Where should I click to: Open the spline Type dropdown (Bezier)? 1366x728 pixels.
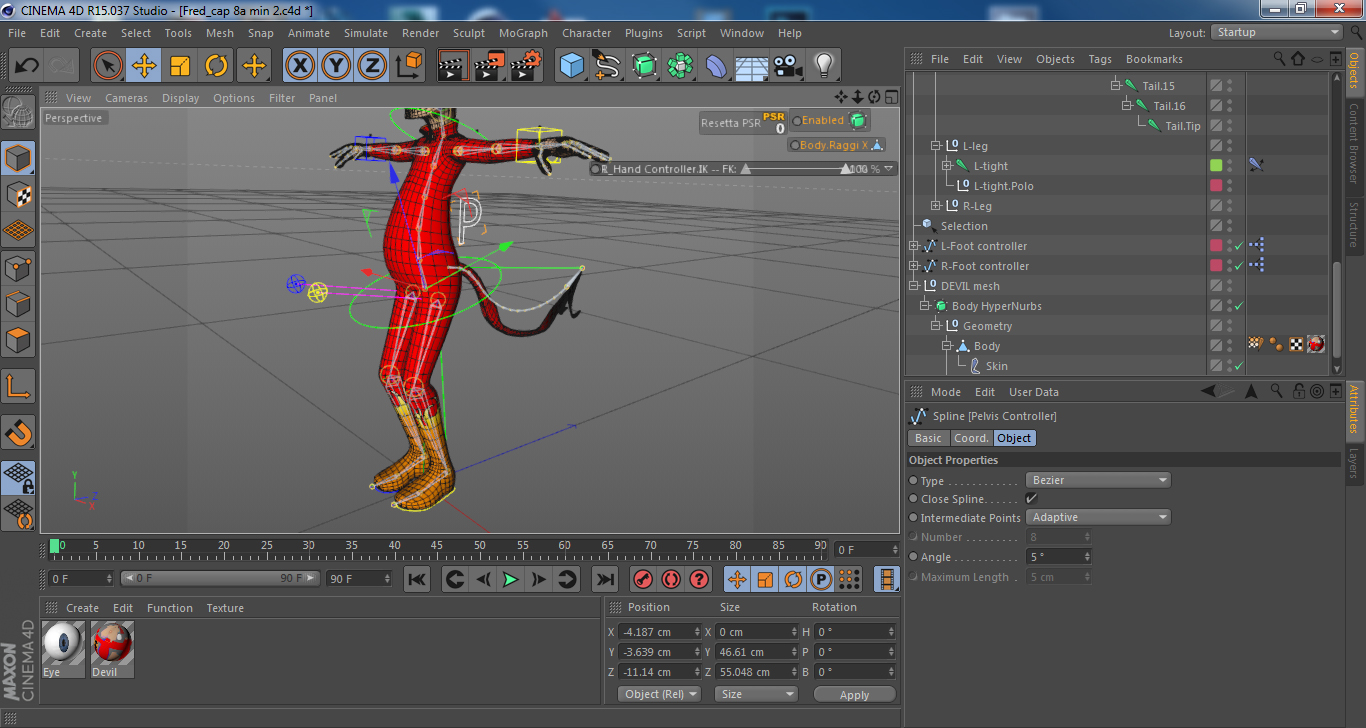coord(1098,480)
